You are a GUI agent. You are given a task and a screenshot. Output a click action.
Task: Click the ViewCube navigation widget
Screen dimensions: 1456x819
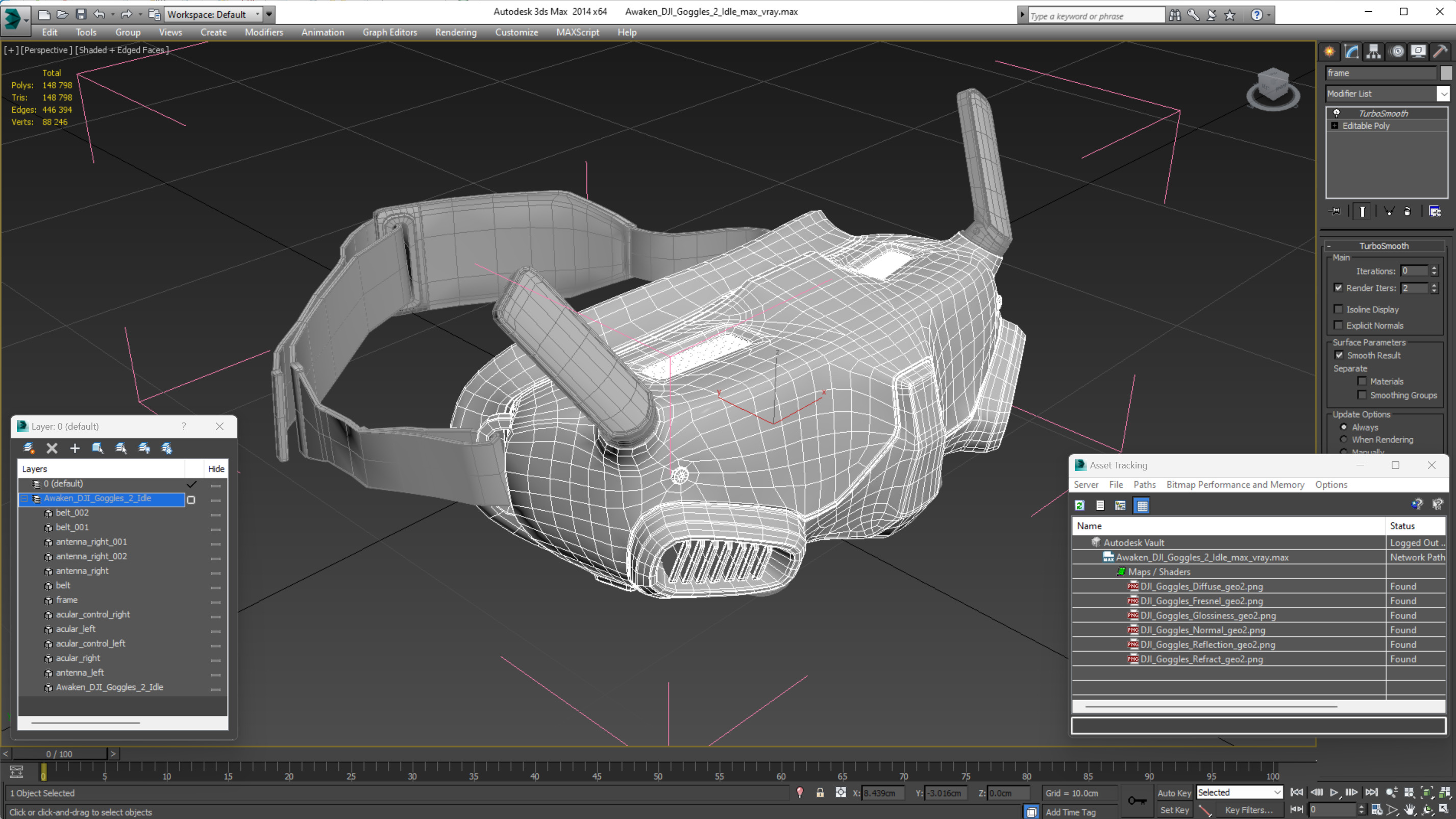[x=1273, y=89]
